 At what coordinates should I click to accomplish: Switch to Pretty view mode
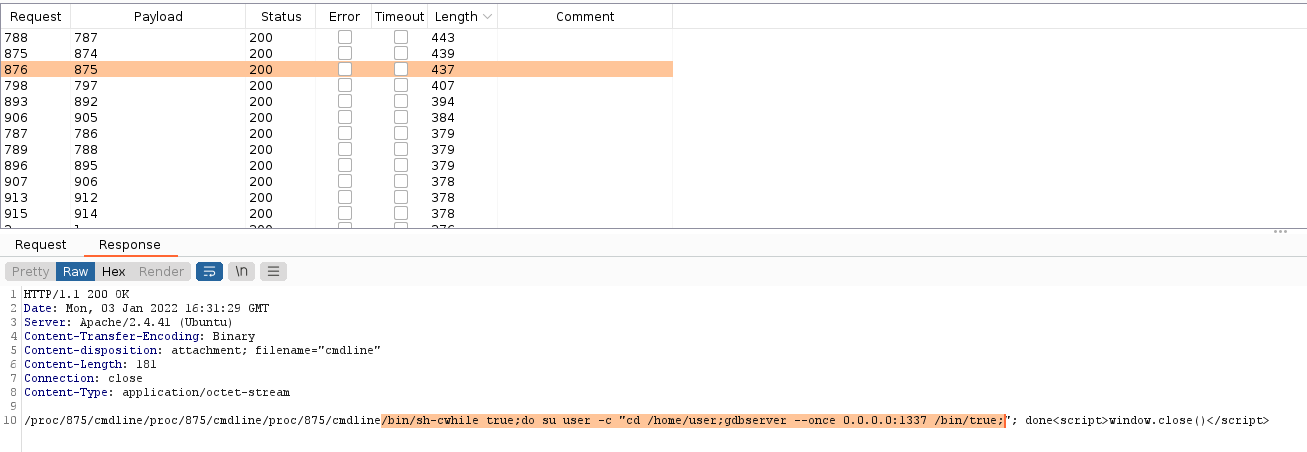(30, 271)
